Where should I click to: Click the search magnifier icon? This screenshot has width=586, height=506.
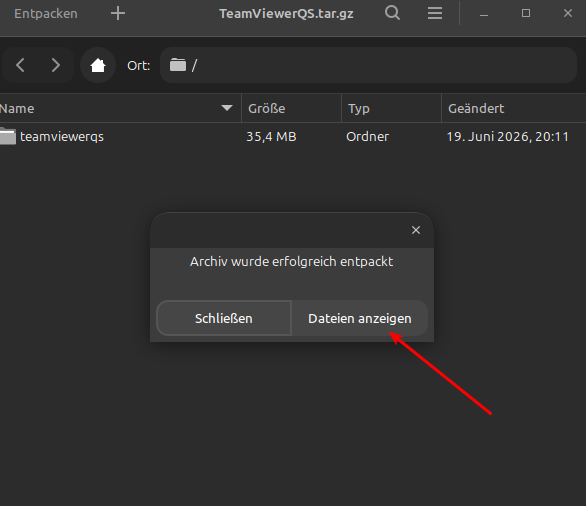coord(392,13)
